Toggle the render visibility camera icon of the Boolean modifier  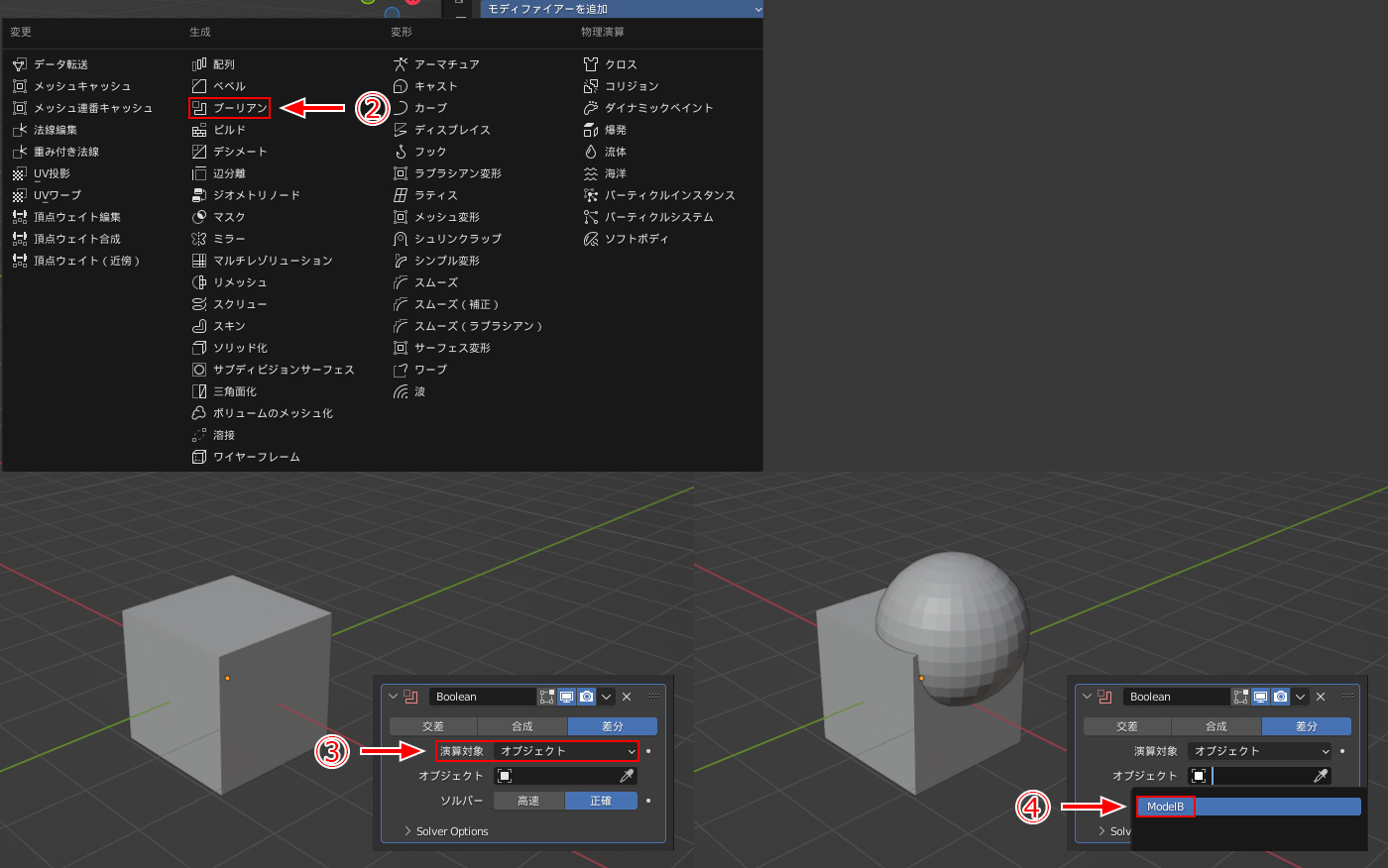[x=586, y=698]
